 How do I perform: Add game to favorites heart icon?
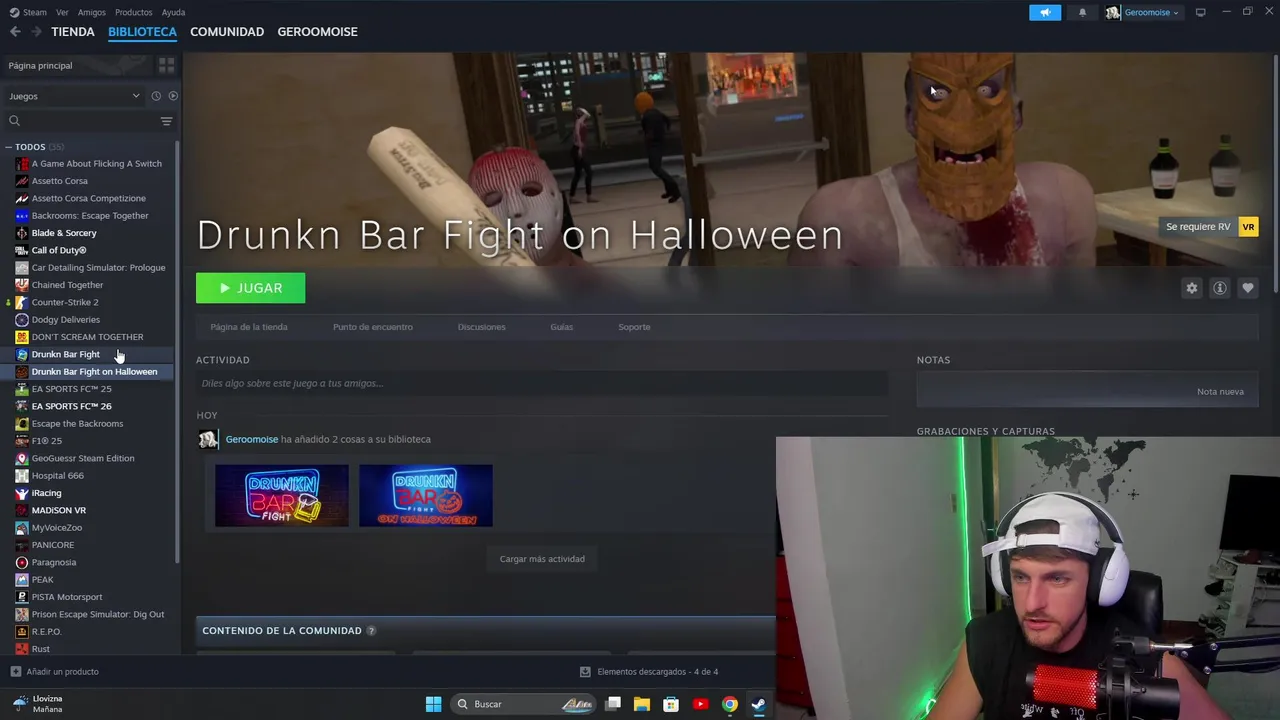pyautogui.click(x=1247, y=288)
